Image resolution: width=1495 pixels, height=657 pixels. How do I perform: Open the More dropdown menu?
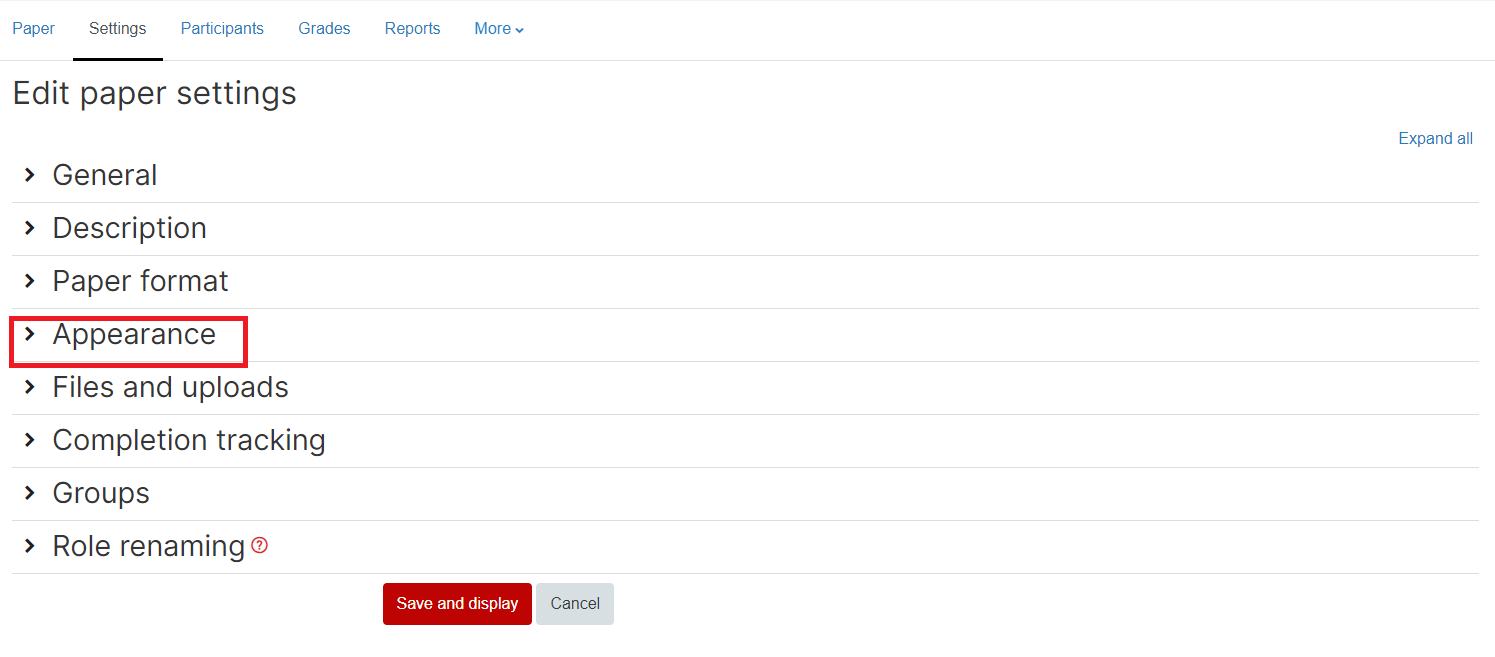[x=499, y=29]
